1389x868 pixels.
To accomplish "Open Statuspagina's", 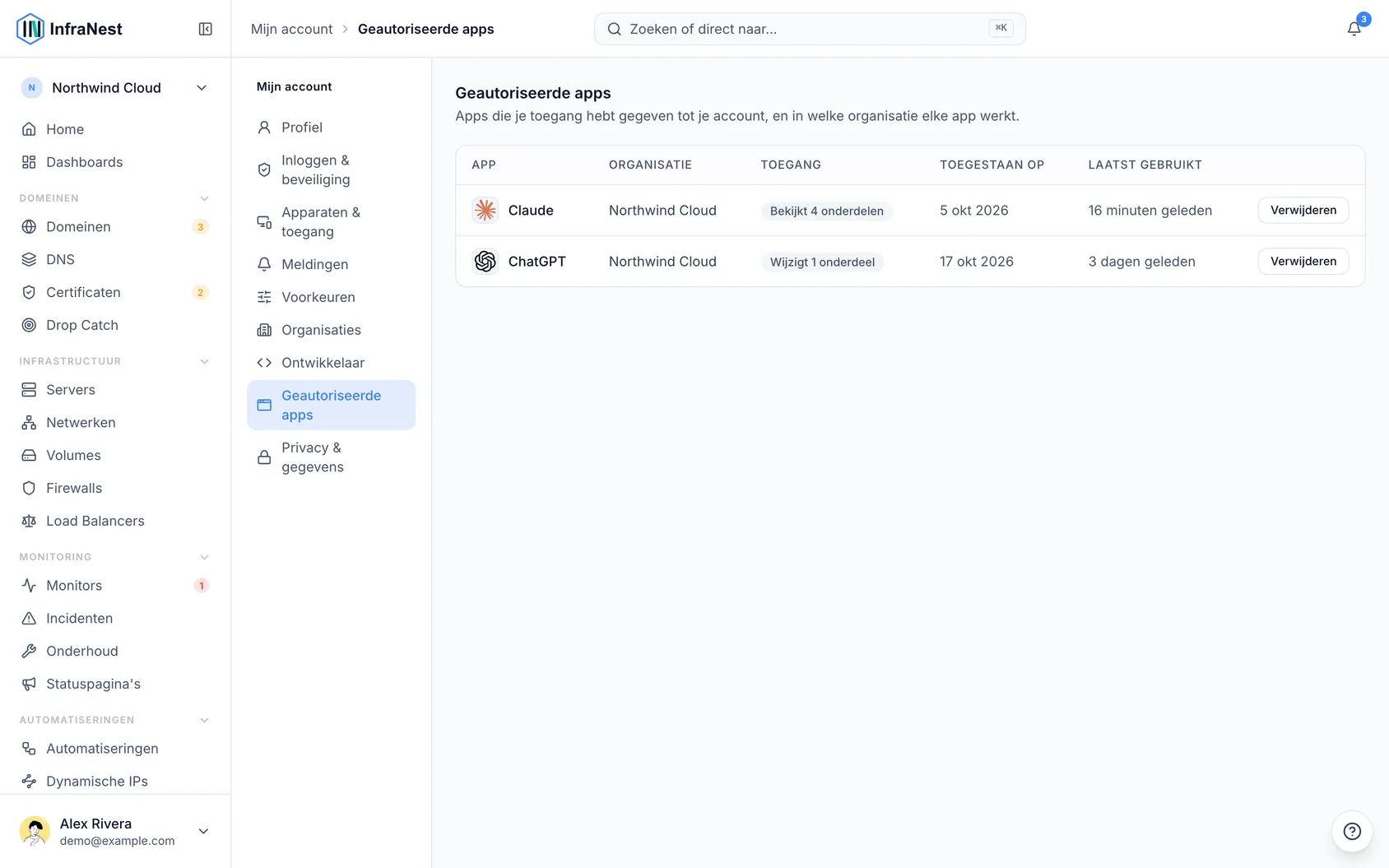I will coord(115,685).
